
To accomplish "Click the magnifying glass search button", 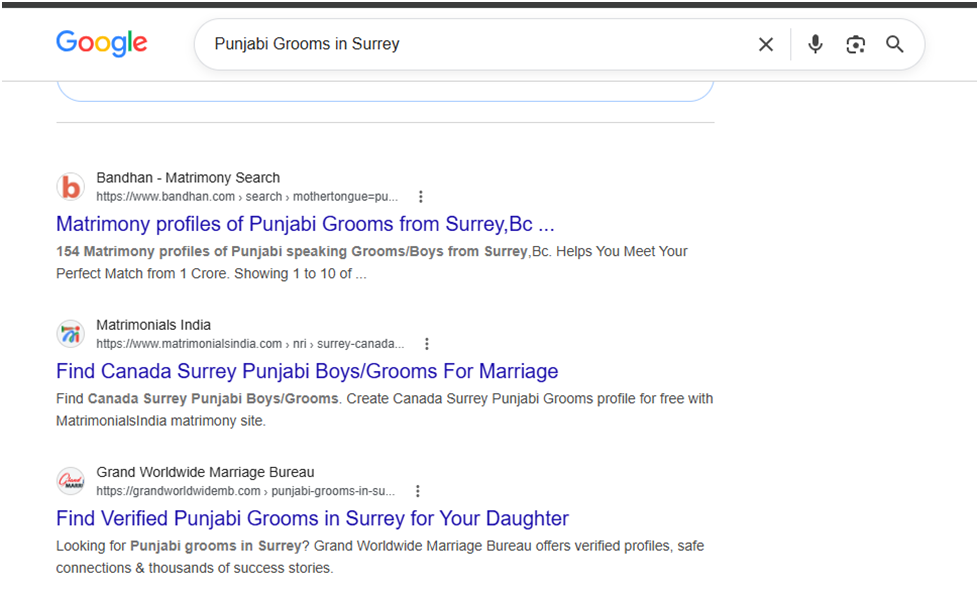I will (x=895, y=44).
